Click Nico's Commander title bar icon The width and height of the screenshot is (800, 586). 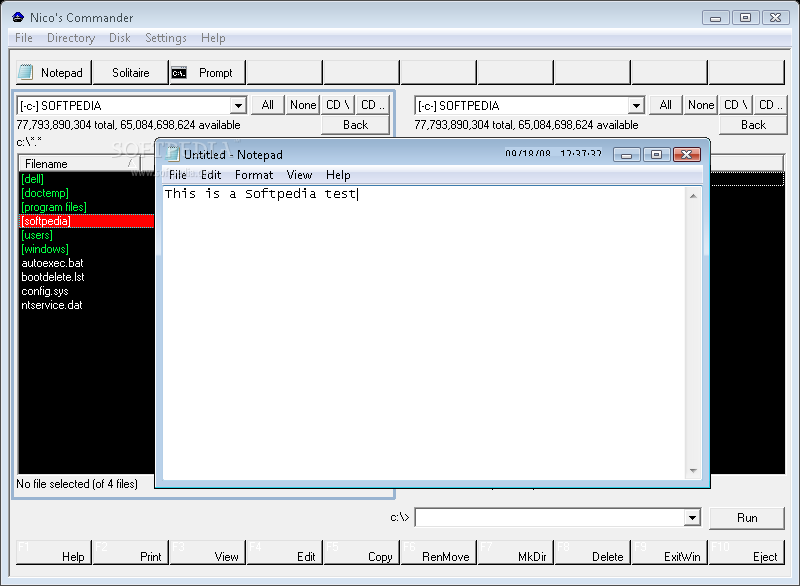pos(18,17)
